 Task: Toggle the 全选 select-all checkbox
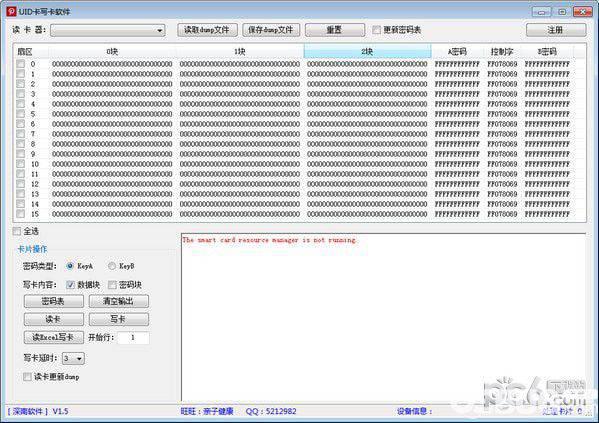(17, 231)
